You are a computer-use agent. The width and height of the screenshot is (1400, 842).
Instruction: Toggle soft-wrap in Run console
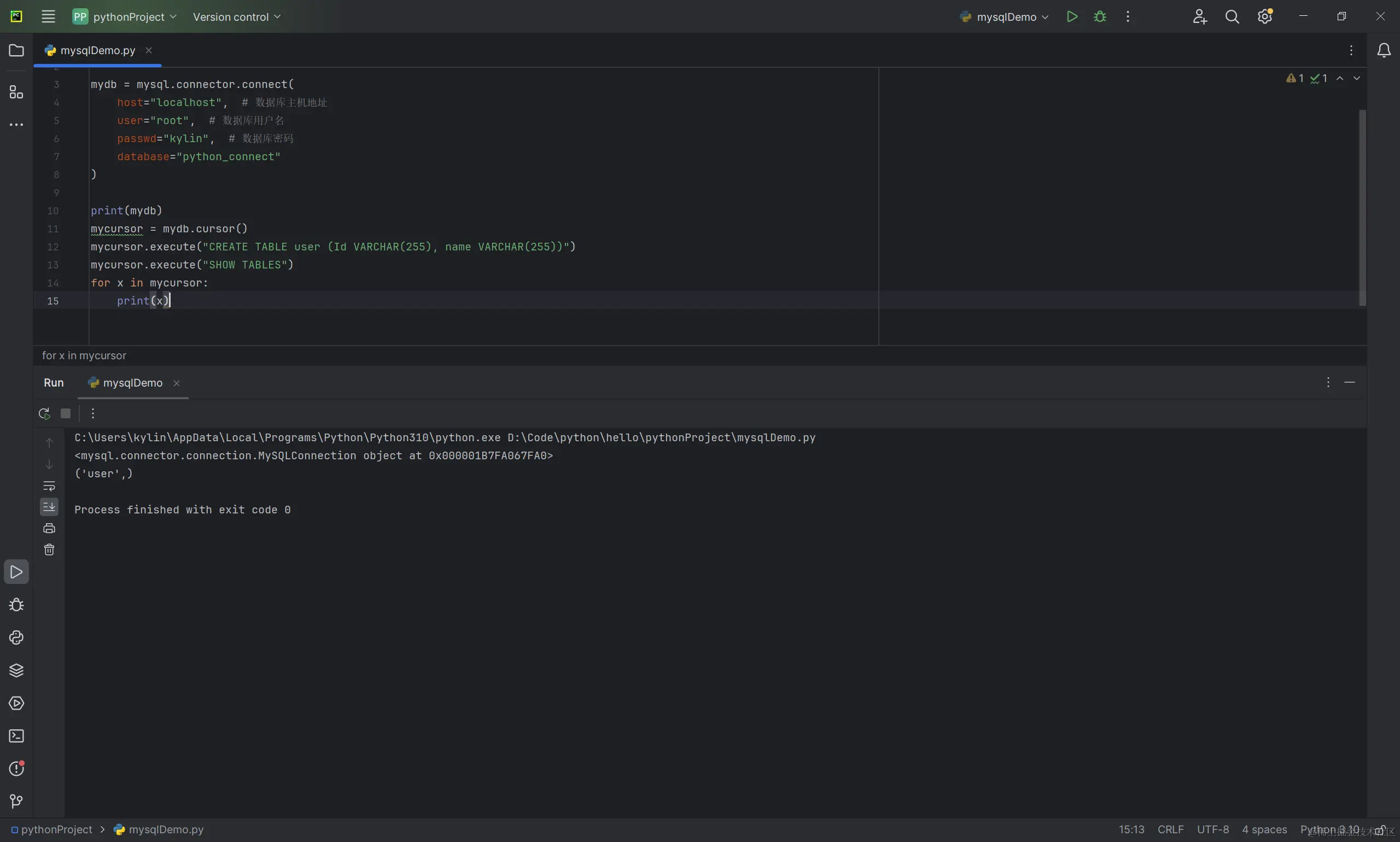pyautogui.click(x=49, y=486)
